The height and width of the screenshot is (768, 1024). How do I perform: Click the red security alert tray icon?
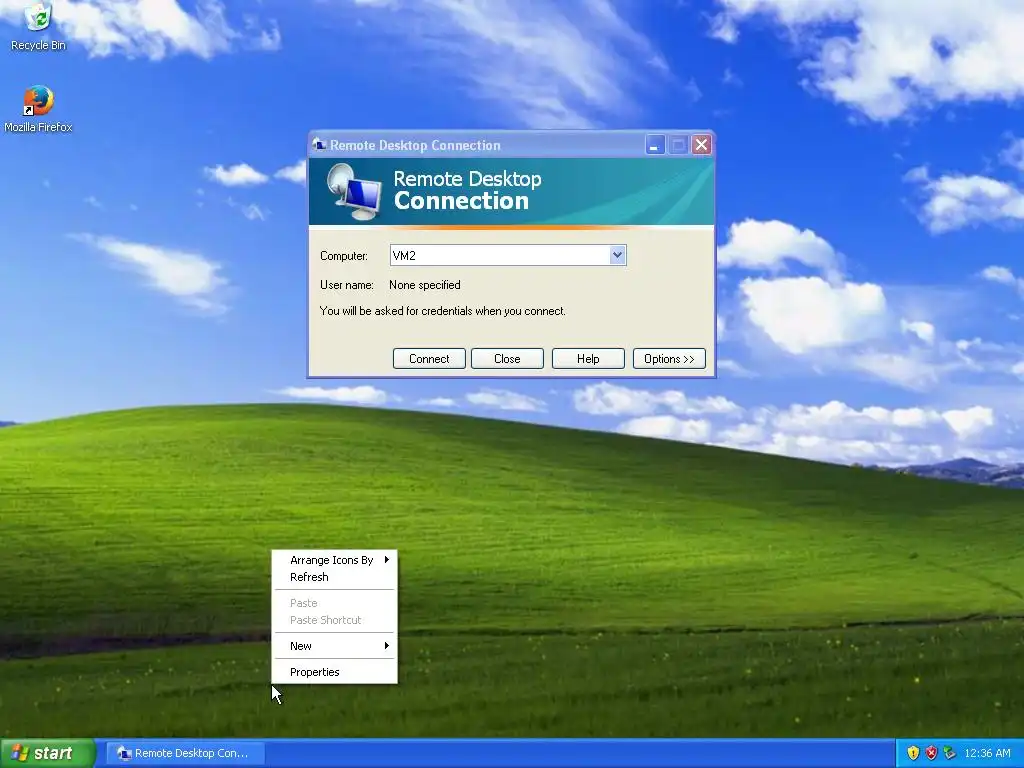point(931,753)
